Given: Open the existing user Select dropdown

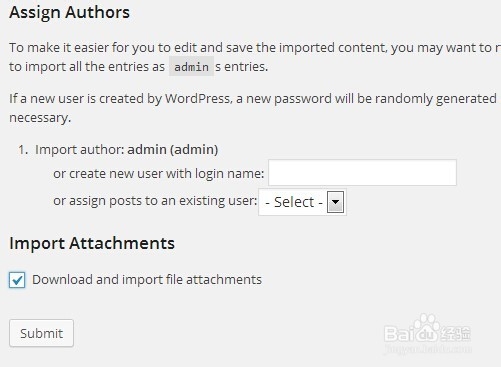Looking at the screenshot, I should pyautogui.click(x=302, y=202).
